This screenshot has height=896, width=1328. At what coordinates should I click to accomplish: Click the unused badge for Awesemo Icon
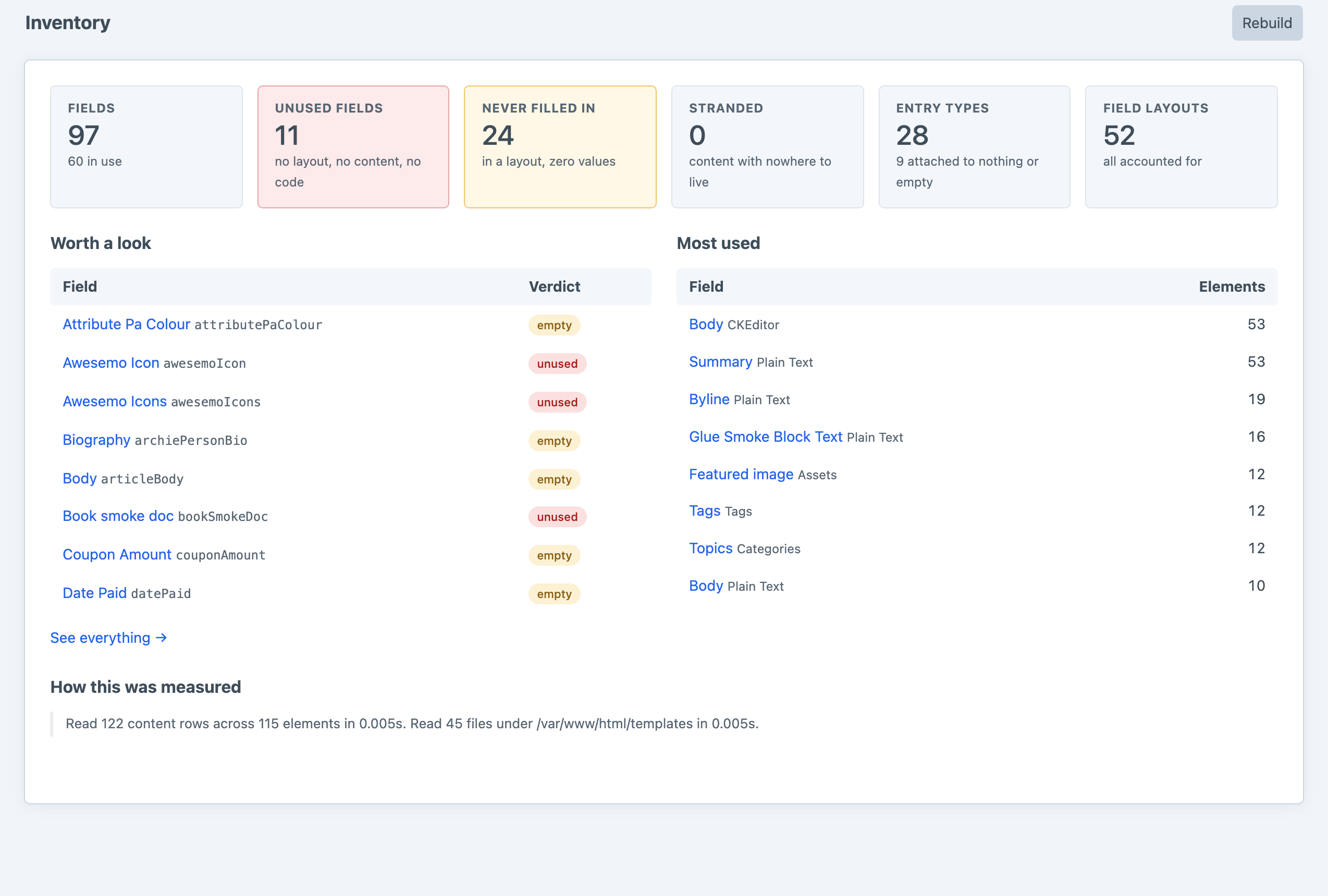coord(557,364)
